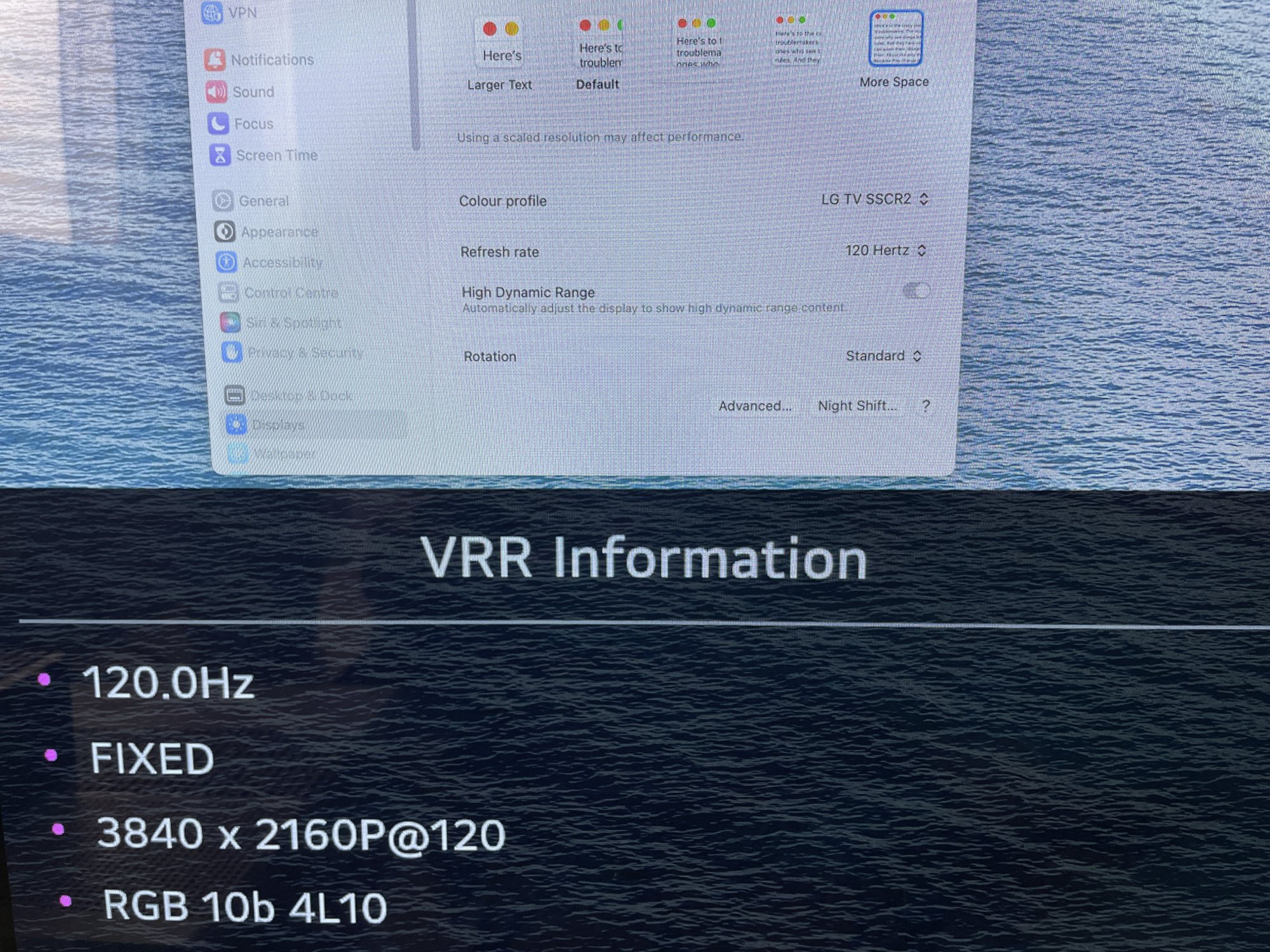Open Rotation Standard dropdown
Viewport: 1270px width, 952px height.
[883, 356]
